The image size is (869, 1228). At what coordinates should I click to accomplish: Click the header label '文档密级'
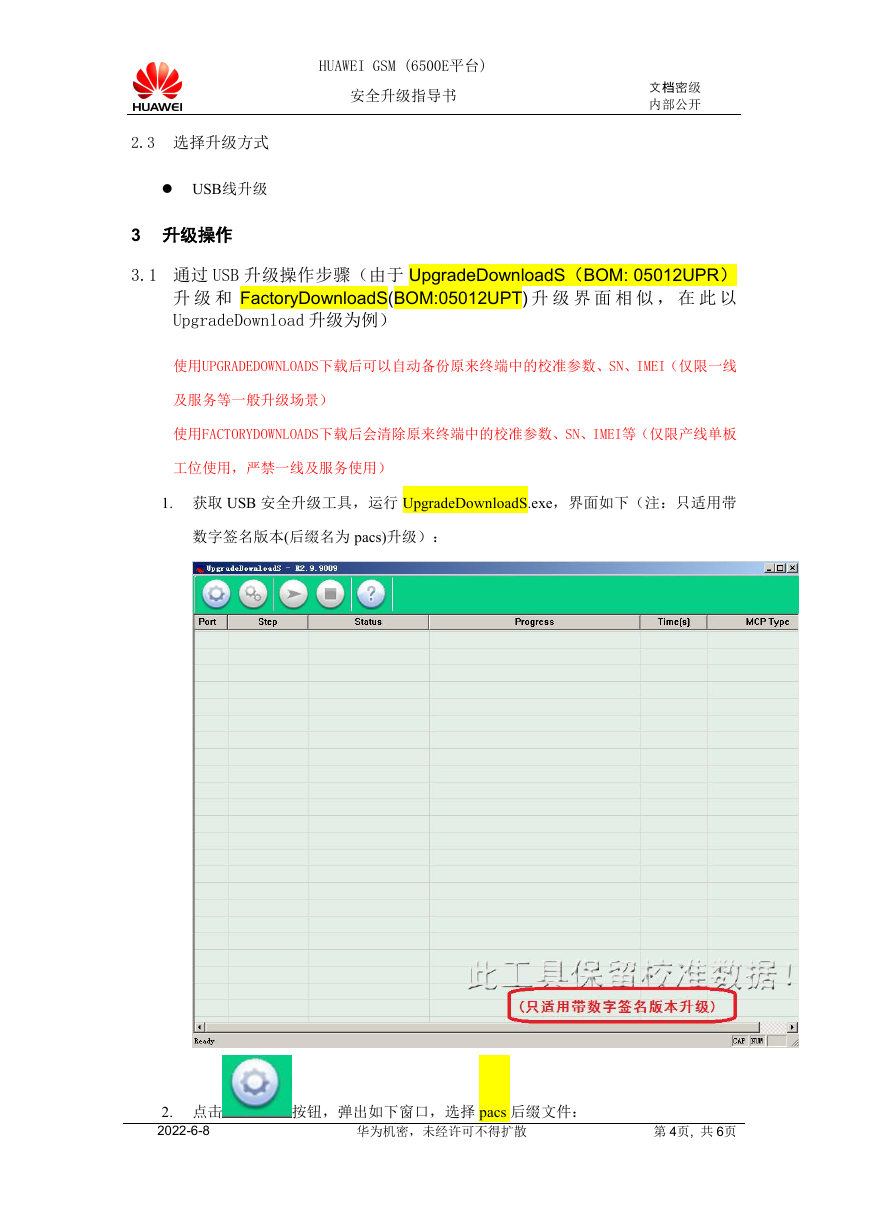(675, 88)
